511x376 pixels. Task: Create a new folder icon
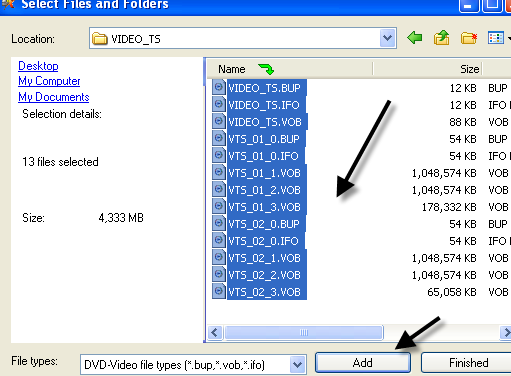(469, 38)
